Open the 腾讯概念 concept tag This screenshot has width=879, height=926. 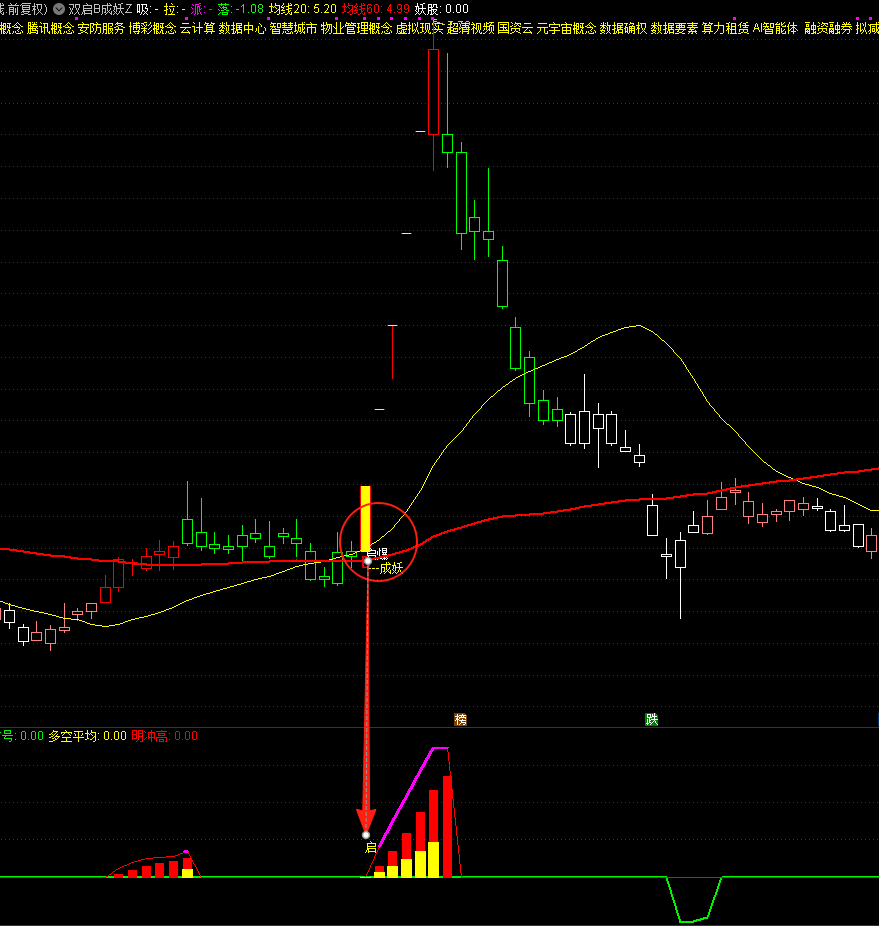click(x=50, y=28)
